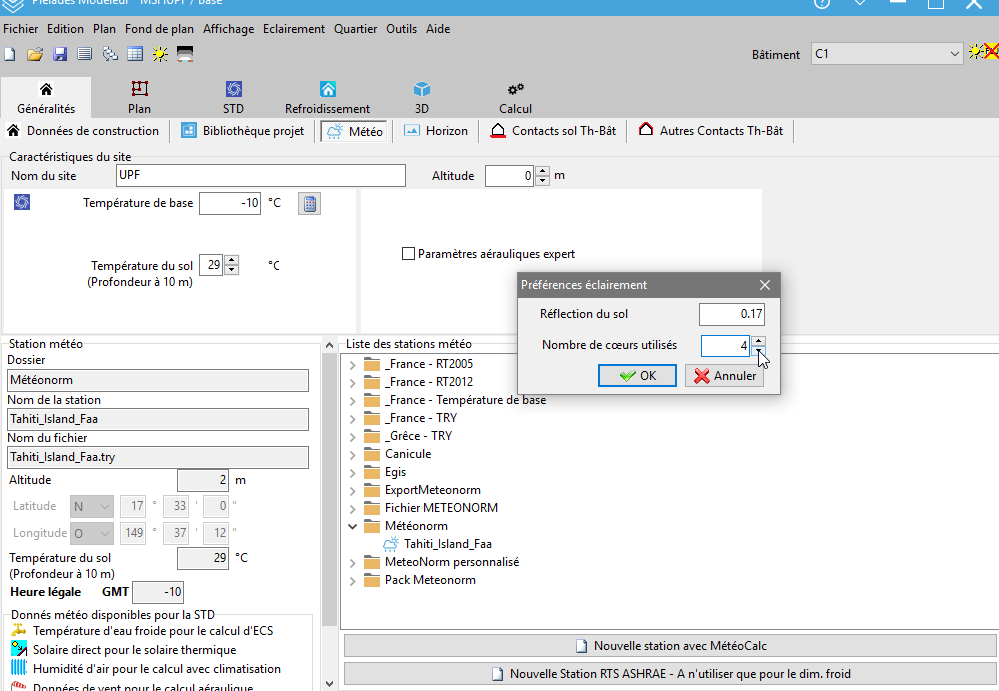Viewport: 999px width, 691px height.
Task: Expand the _Grèce - TRY folder
Action: click(352, 437)
